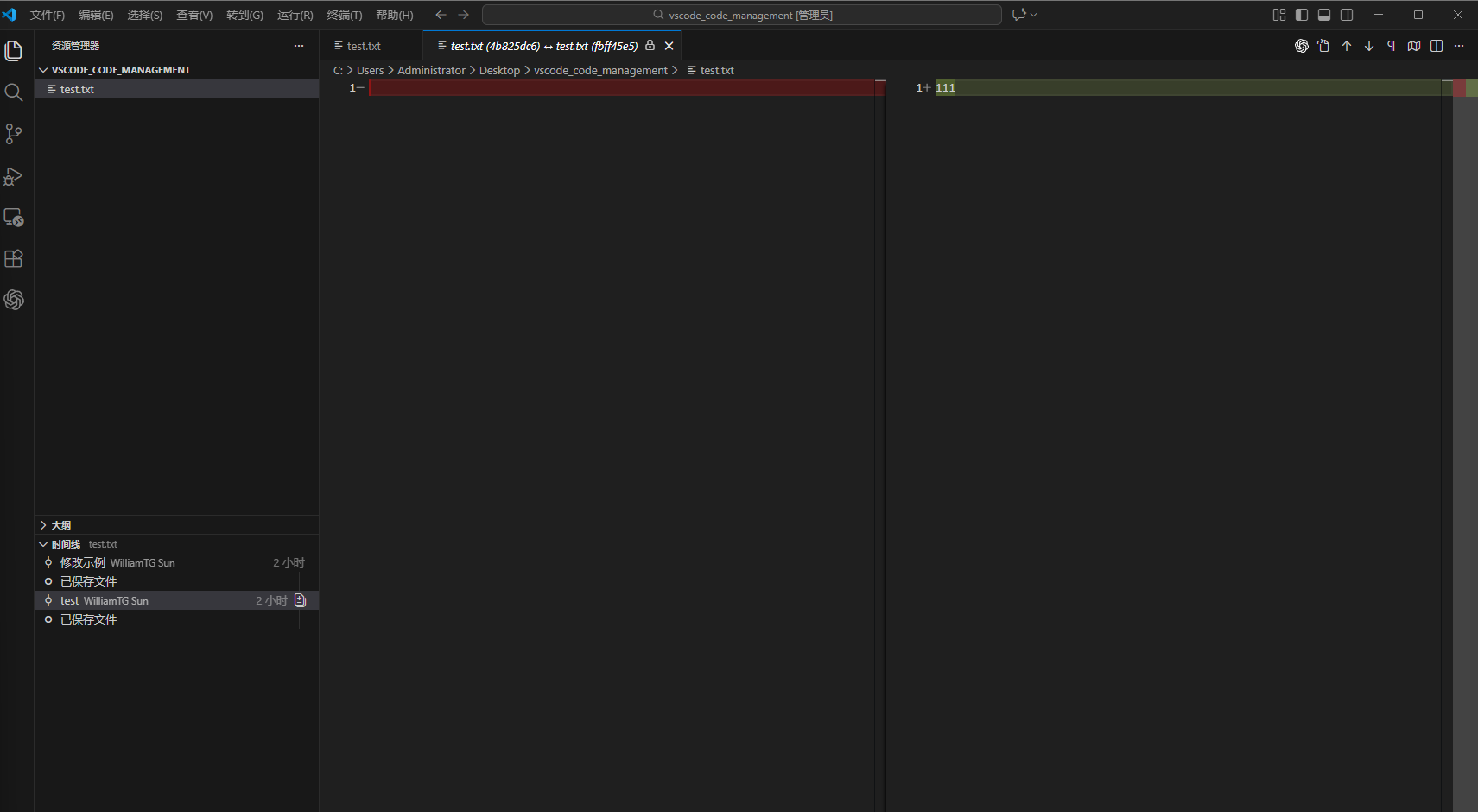Collapse the 时间线 timeline section
The image size is (1478, 812).
176,544
